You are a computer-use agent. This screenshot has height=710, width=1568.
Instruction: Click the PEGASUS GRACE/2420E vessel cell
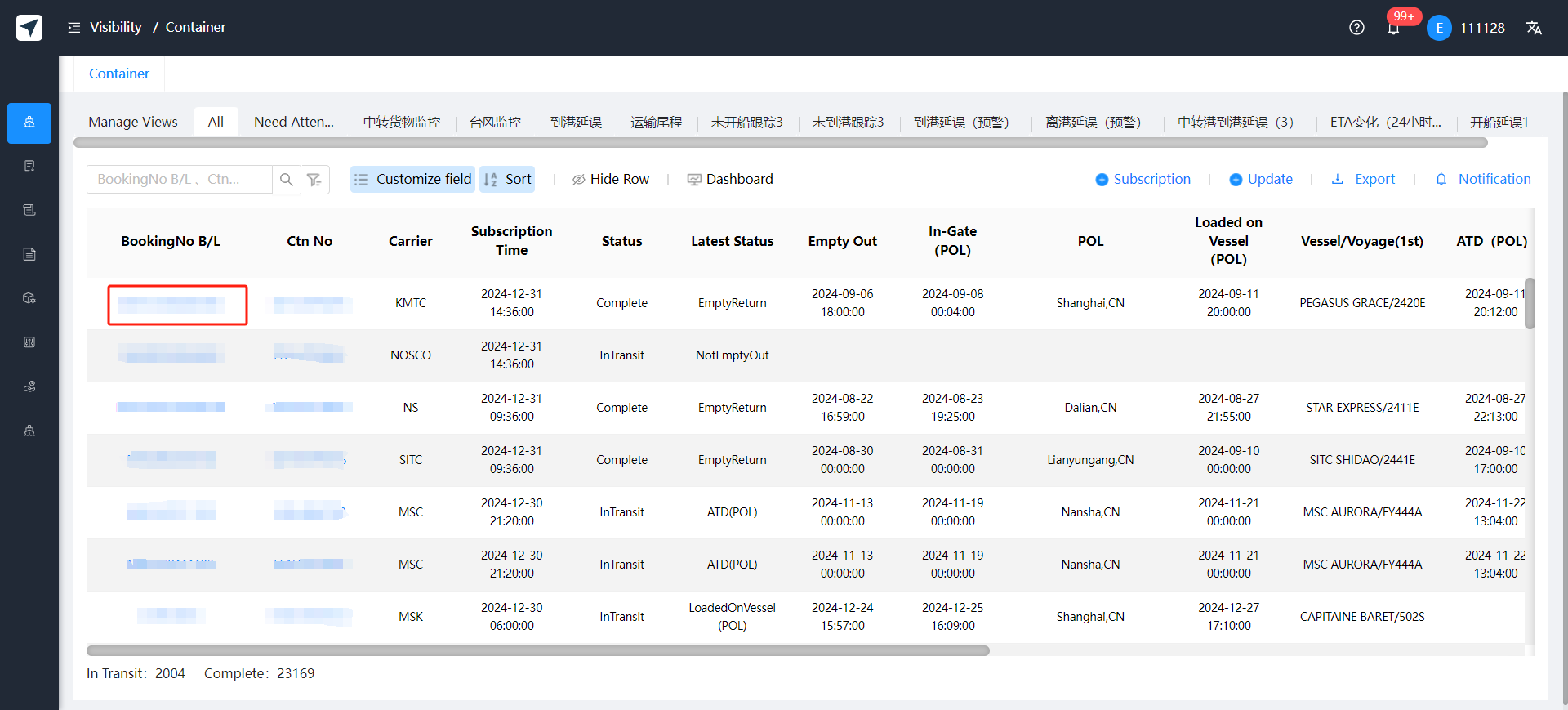coord(1362,303)
